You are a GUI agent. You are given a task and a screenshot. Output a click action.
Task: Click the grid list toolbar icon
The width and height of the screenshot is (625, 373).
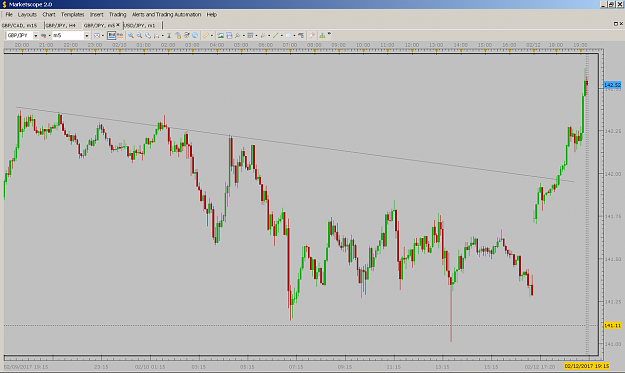pos(250,35)
